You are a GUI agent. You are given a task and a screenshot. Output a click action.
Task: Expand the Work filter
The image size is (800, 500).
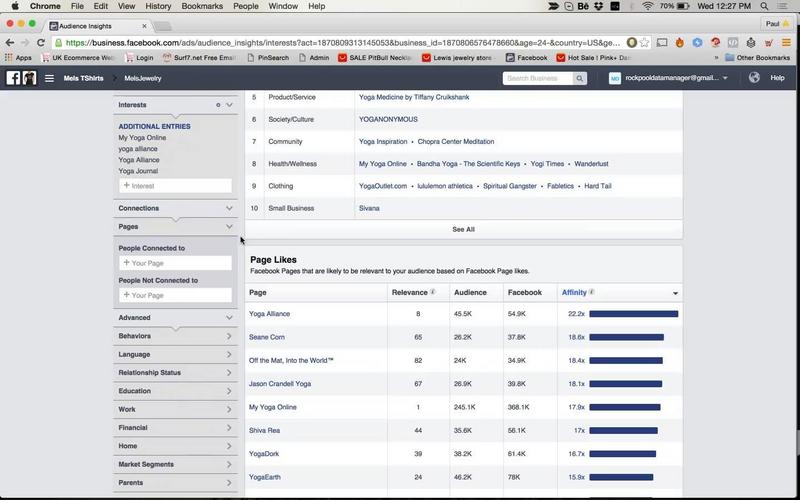[x=176, y=409]
